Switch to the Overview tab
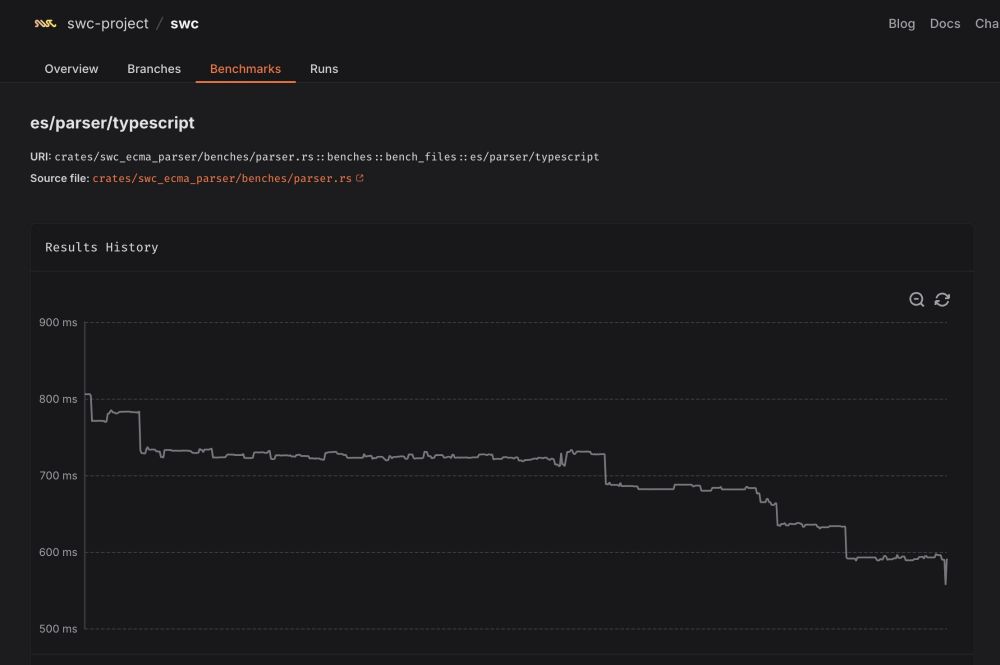The image size is (1000, 665). pos(71,69)
